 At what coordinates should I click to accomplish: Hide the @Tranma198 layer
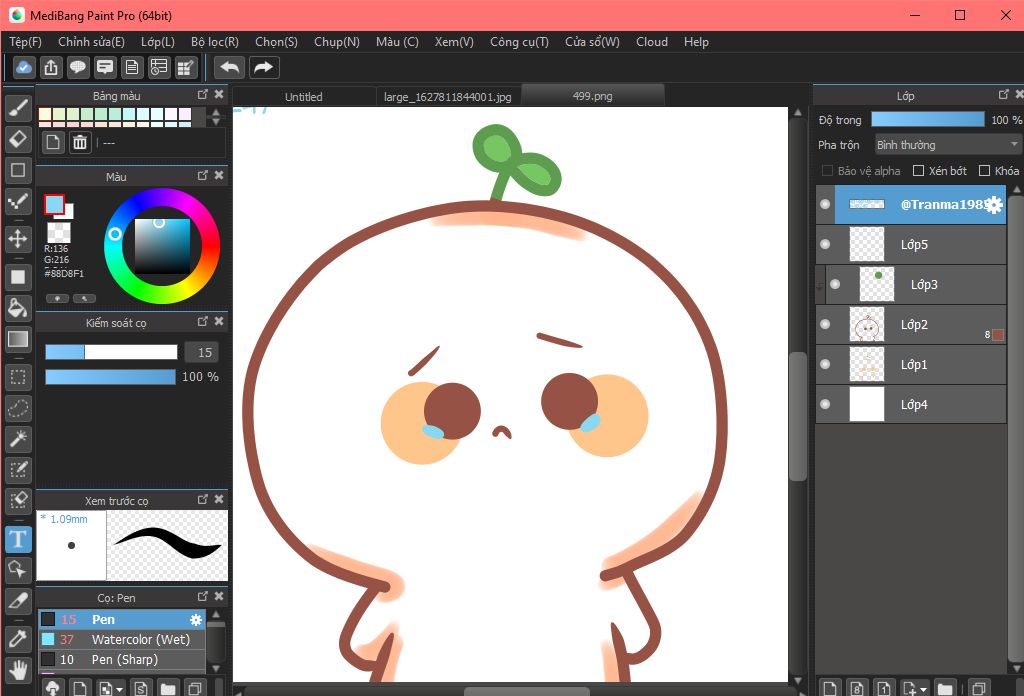click(x=825, y=204)
